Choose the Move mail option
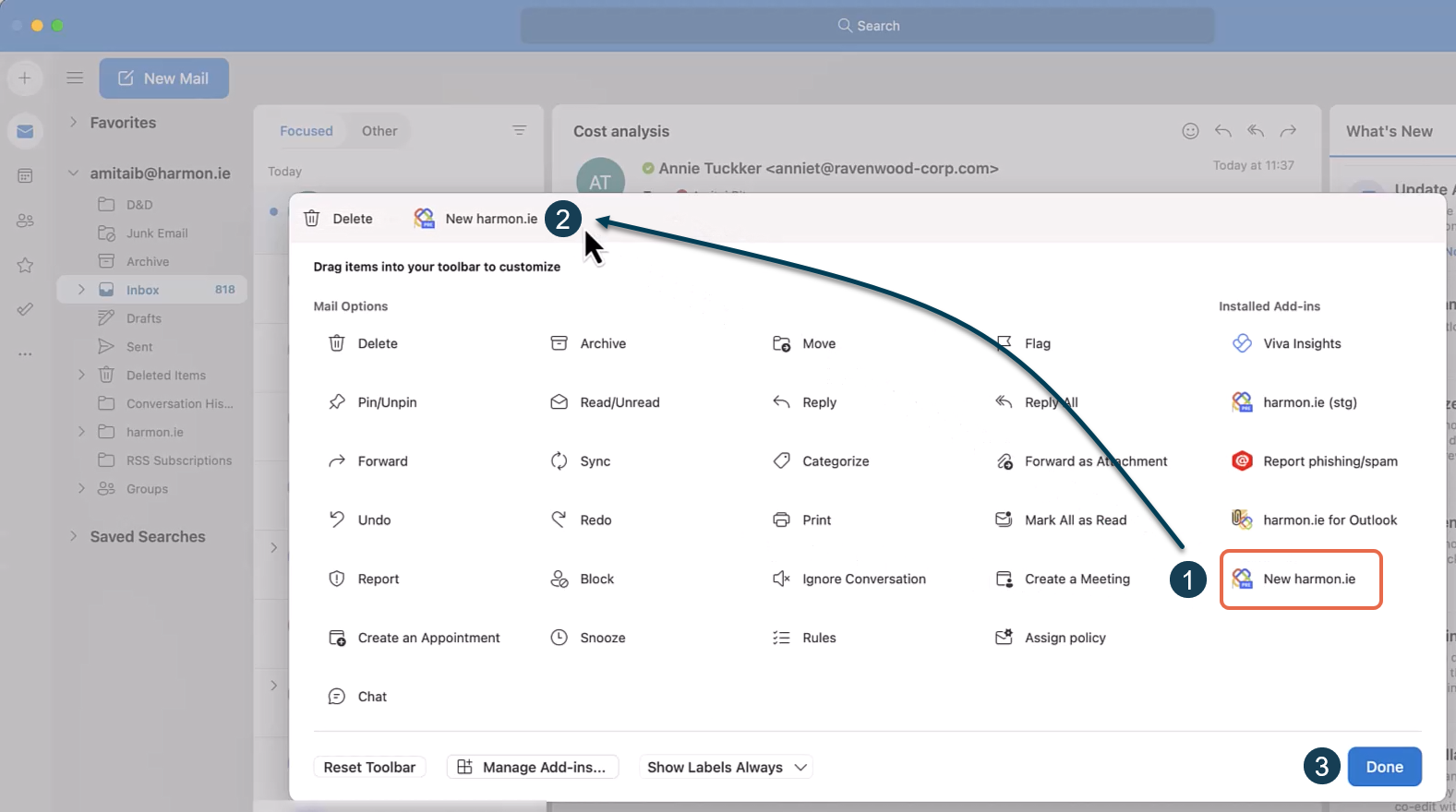This screenshot has height=812, width=1456. 804,343
